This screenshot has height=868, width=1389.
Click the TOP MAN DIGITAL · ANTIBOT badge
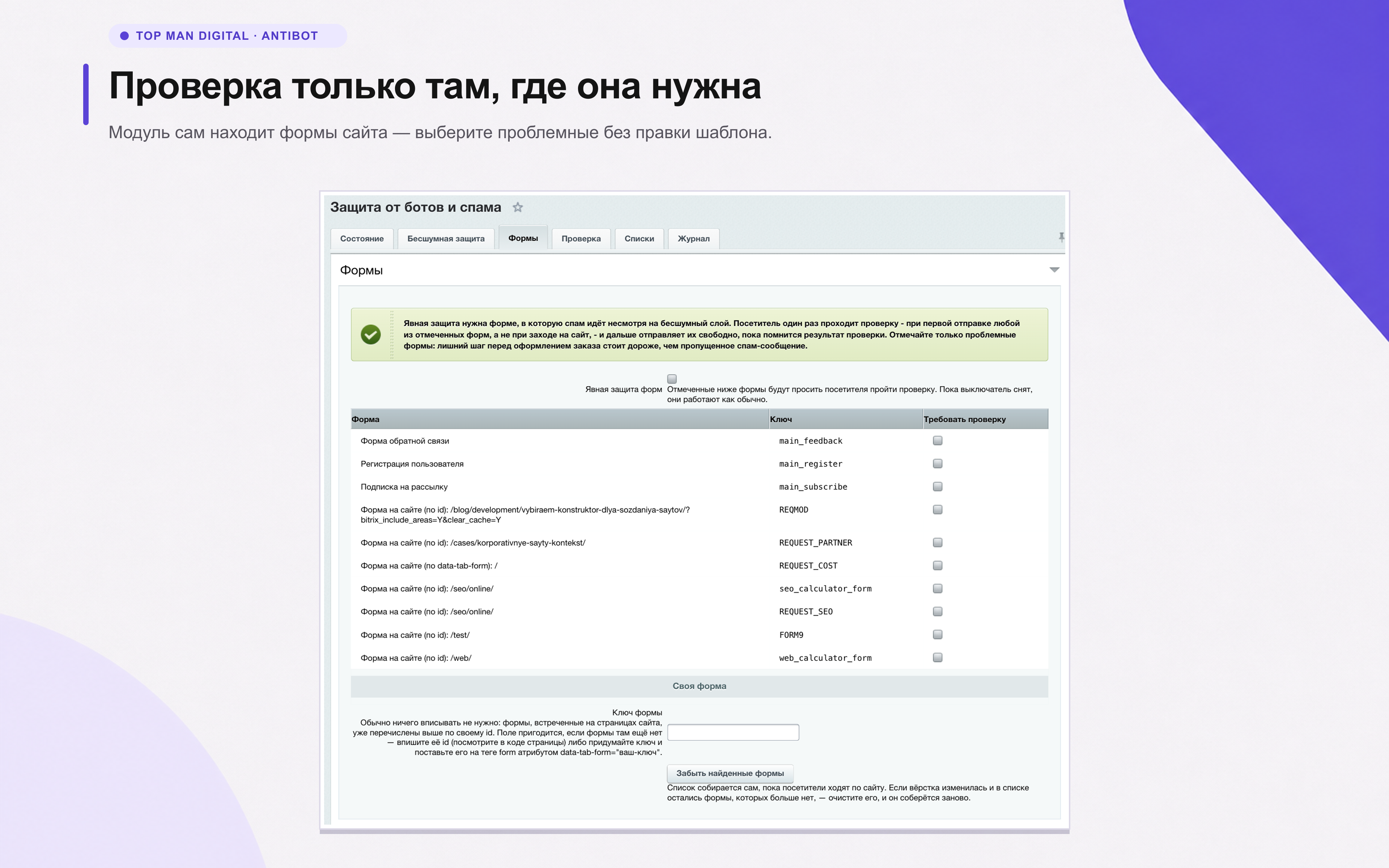pyautogui.click(x=227, y=35)
